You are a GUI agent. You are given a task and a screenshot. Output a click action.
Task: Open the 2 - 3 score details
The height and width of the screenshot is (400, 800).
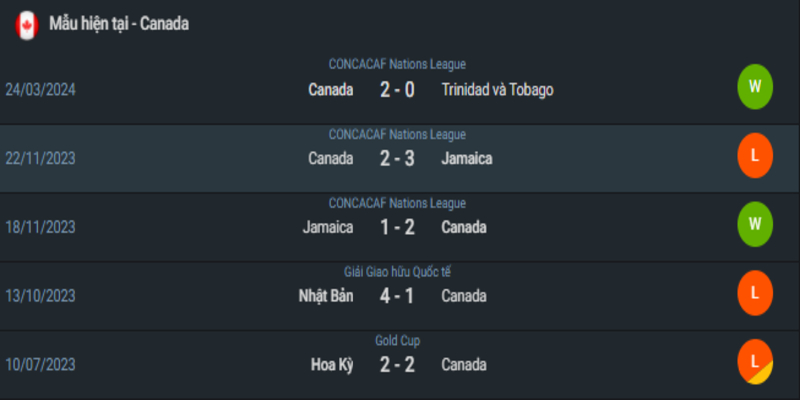tap(397, 159)
